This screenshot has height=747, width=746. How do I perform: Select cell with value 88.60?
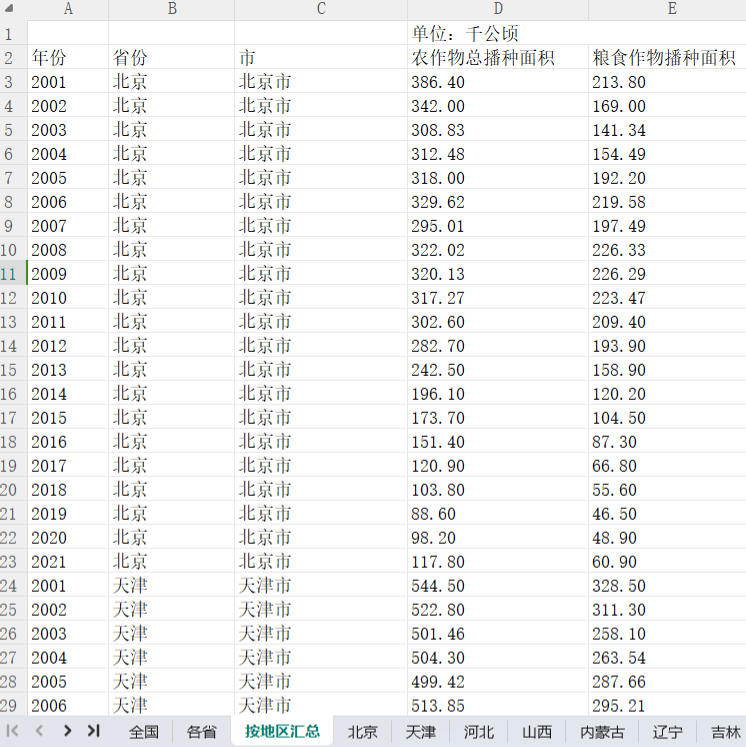(x=498, y=514)
